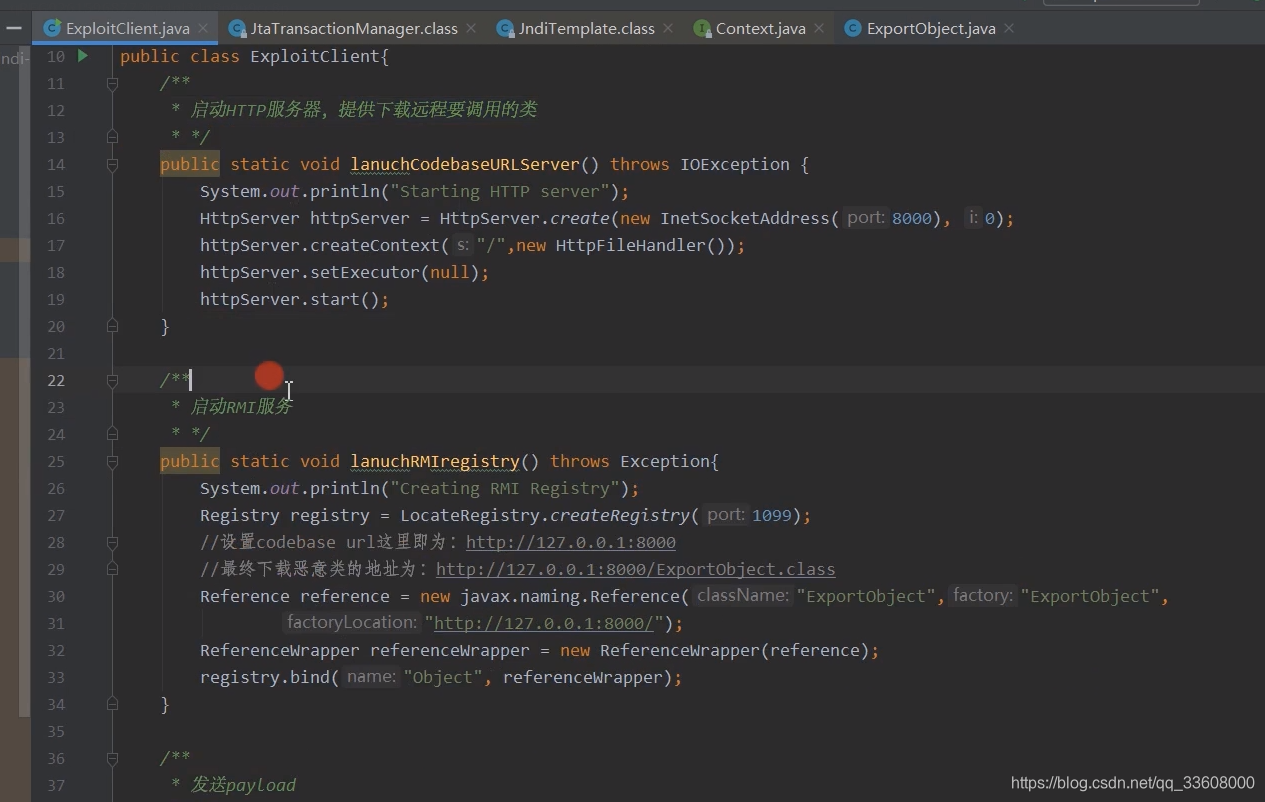
Task: Fold comment end marker at line 24
Action: point(112,434)
